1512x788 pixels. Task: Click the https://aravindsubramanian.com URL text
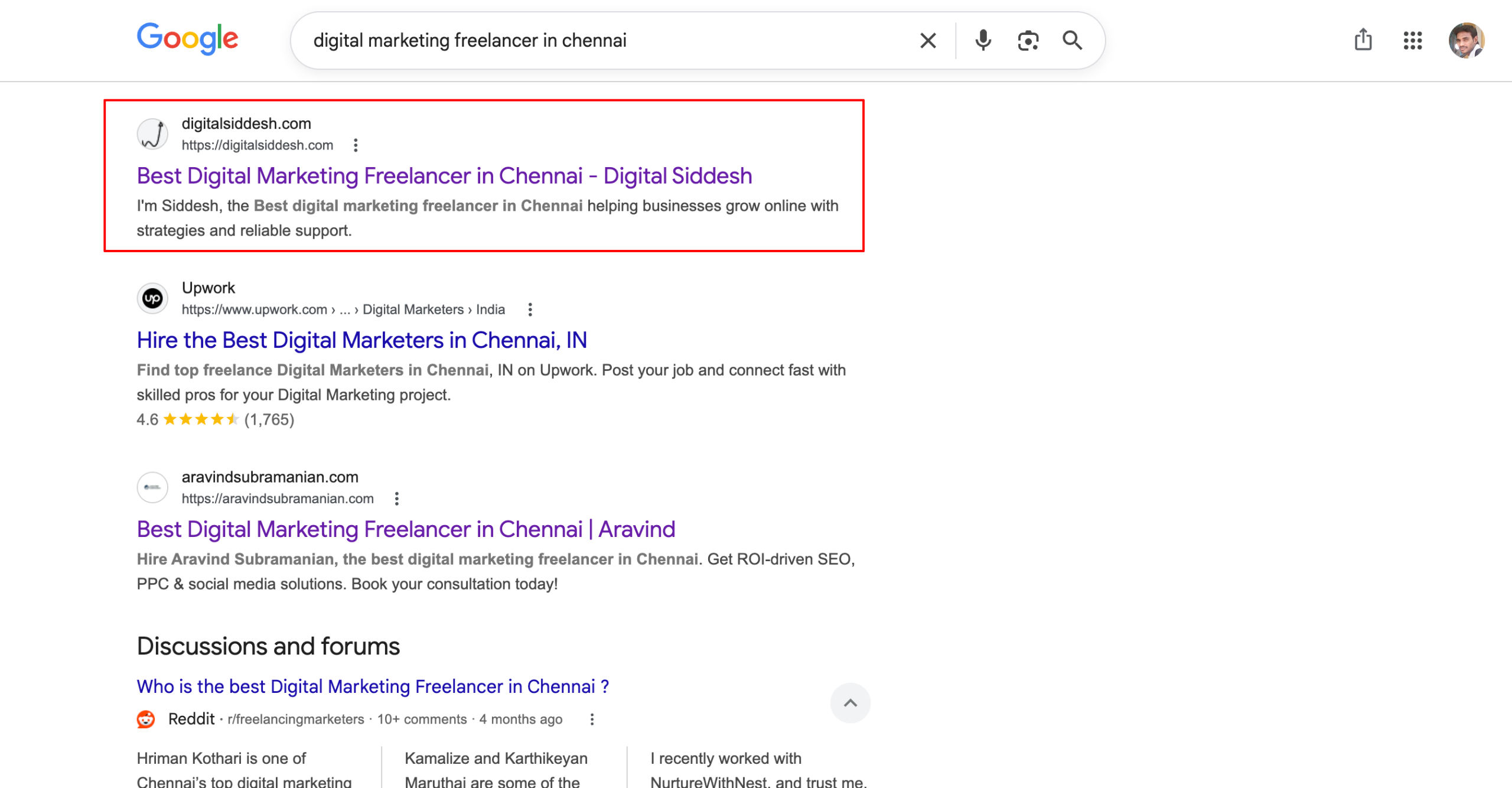278,499
